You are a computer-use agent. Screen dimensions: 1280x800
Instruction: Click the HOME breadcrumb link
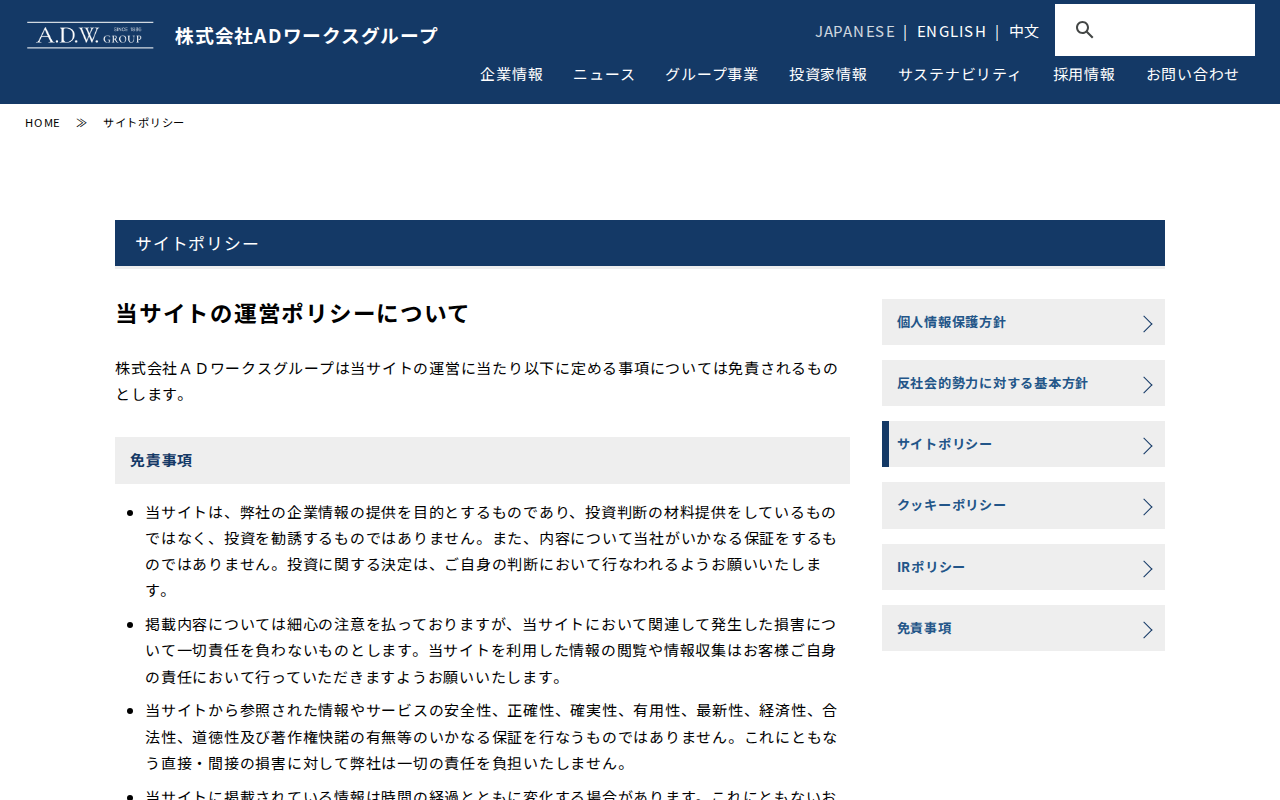pyautogui.click(x=43, y=123)
